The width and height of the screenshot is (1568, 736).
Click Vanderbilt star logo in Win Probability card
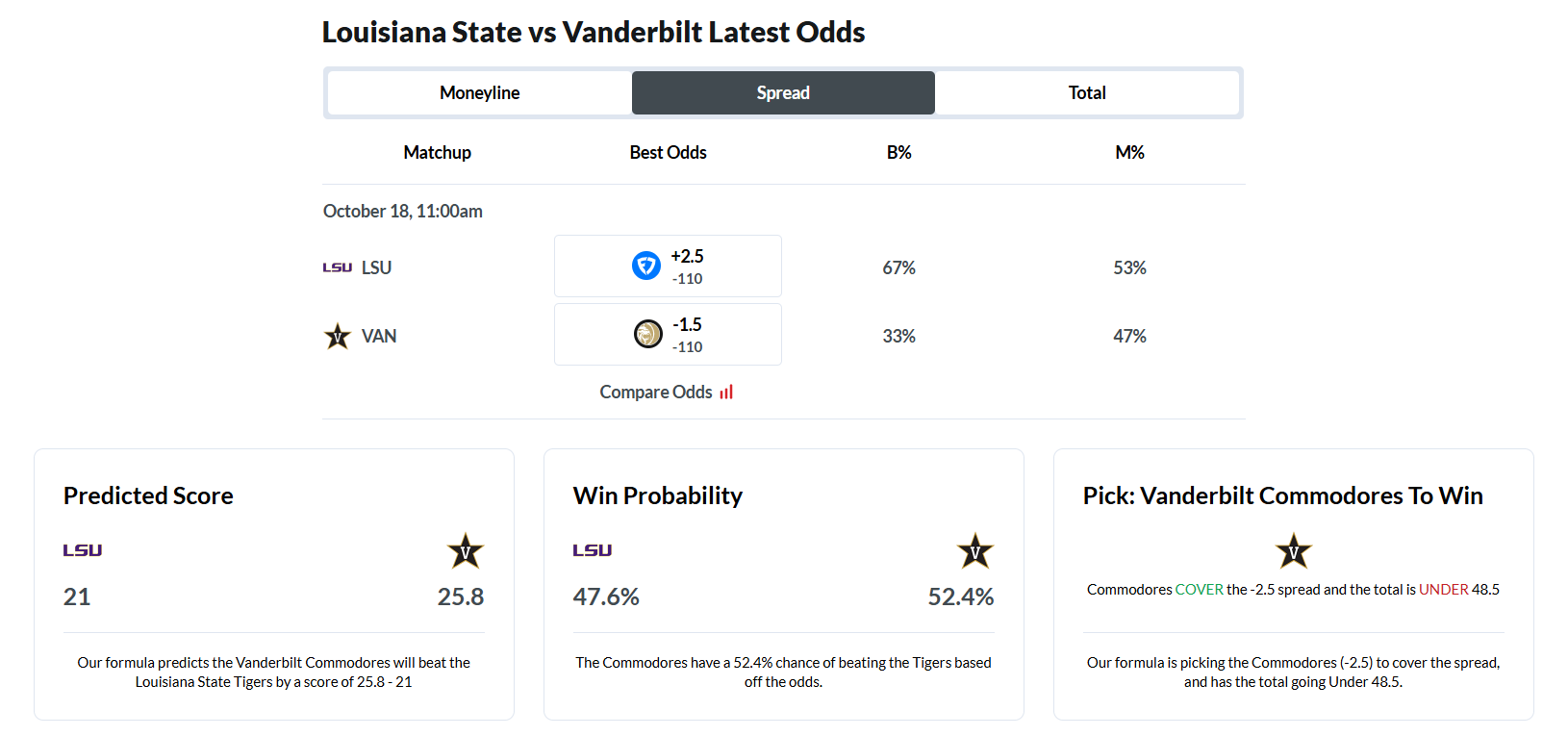click(x=975, y=551)
